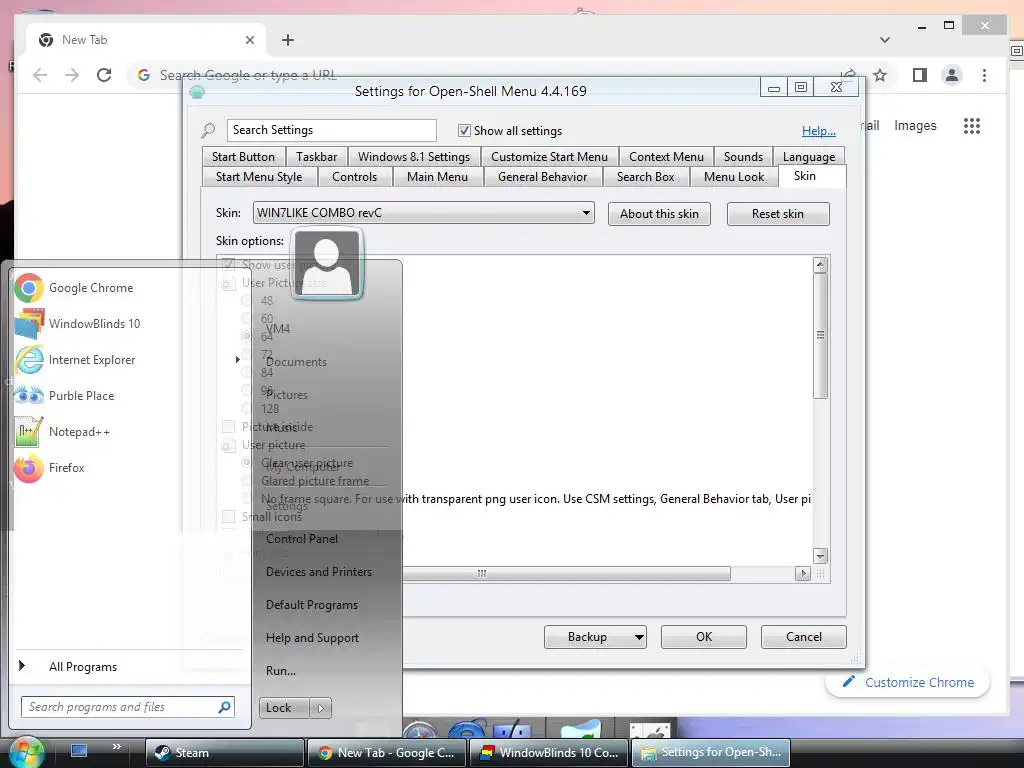Switch to WindowBlinds 10 taskbar button
This screenshot has width=1024, height=768.
[x=548, y=752]
